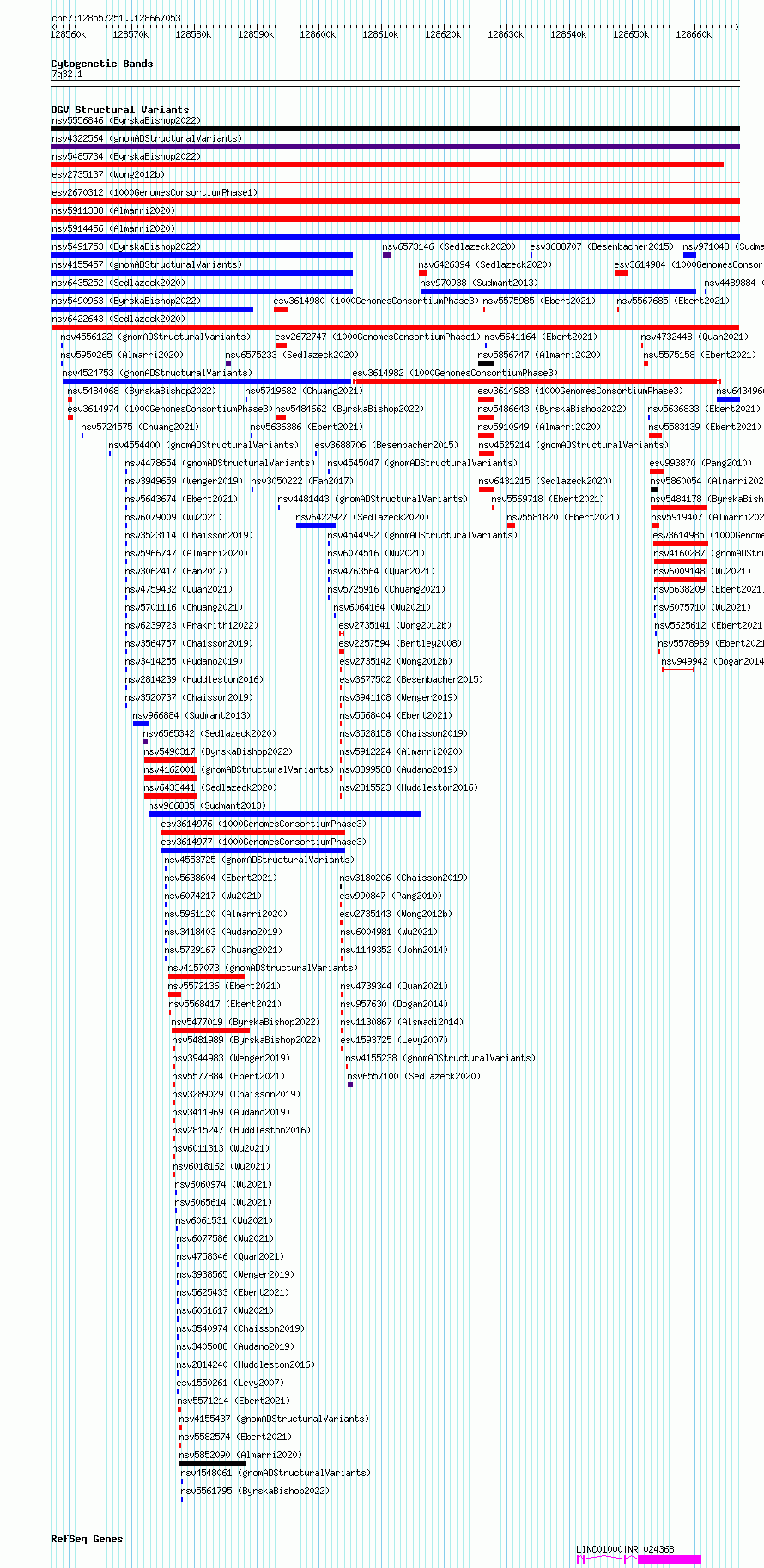Open esv1593725 (Levy2007) label

tap(394, 1041)
